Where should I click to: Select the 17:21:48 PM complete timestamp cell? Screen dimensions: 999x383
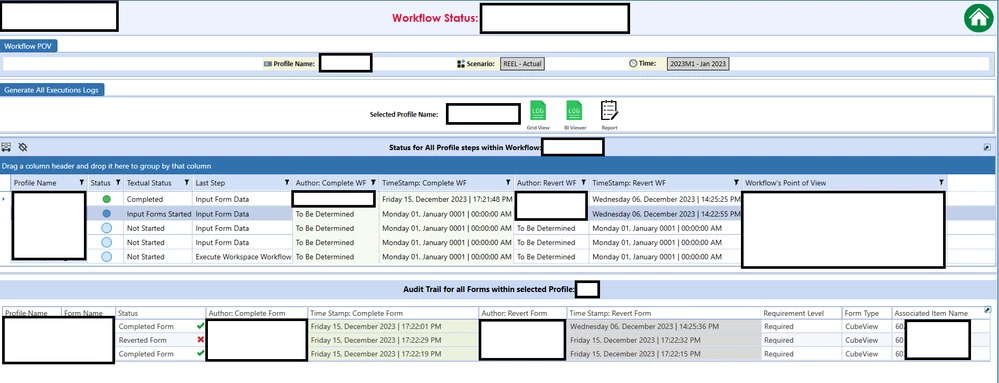coord(447,199)
